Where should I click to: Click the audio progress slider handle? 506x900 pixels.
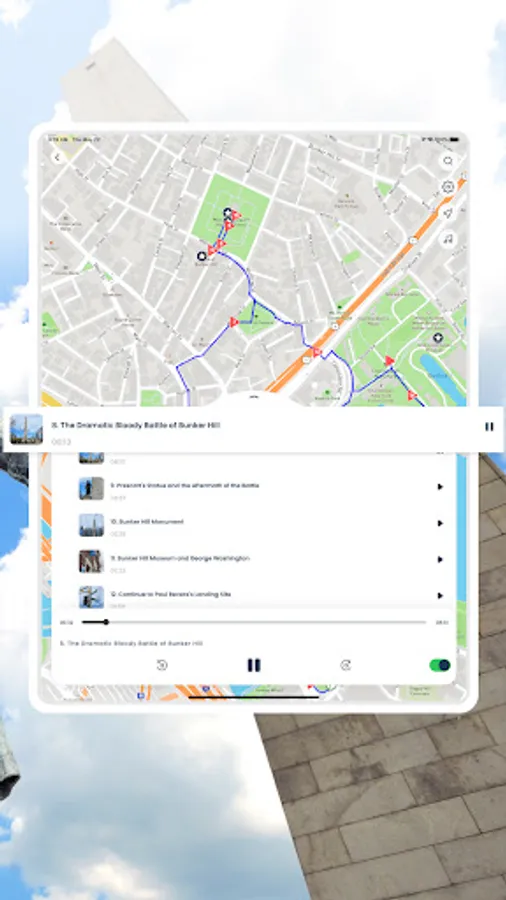pyautogui.click(x=106, y=622)
